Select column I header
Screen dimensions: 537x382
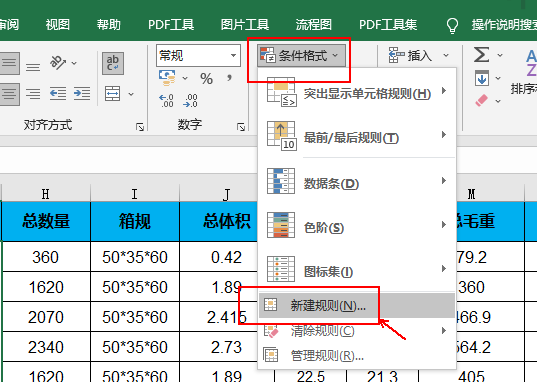coord(135,194)
